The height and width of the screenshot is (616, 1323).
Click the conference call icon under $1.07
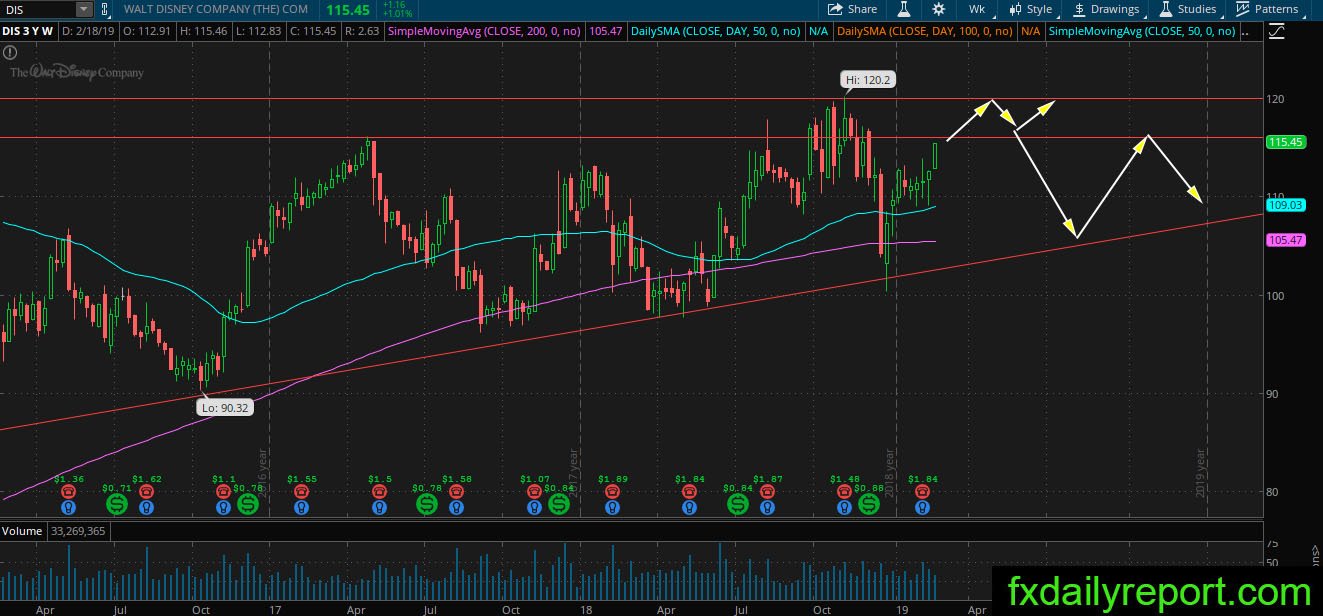(x=534, y=492)
